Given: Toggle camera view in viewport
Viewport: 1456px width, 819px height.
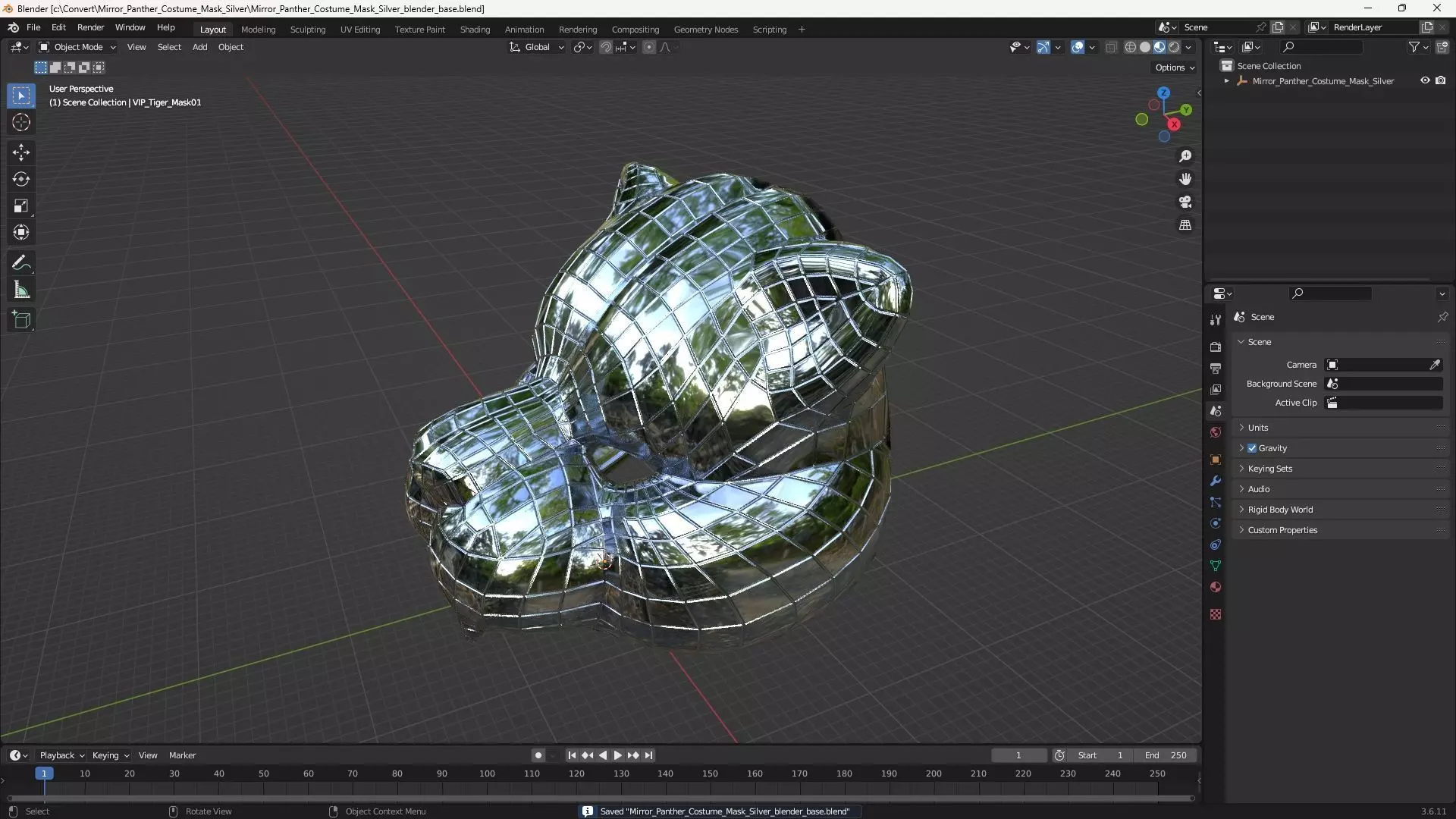Looking at the screenshot, I should (x=1185, y=202).
